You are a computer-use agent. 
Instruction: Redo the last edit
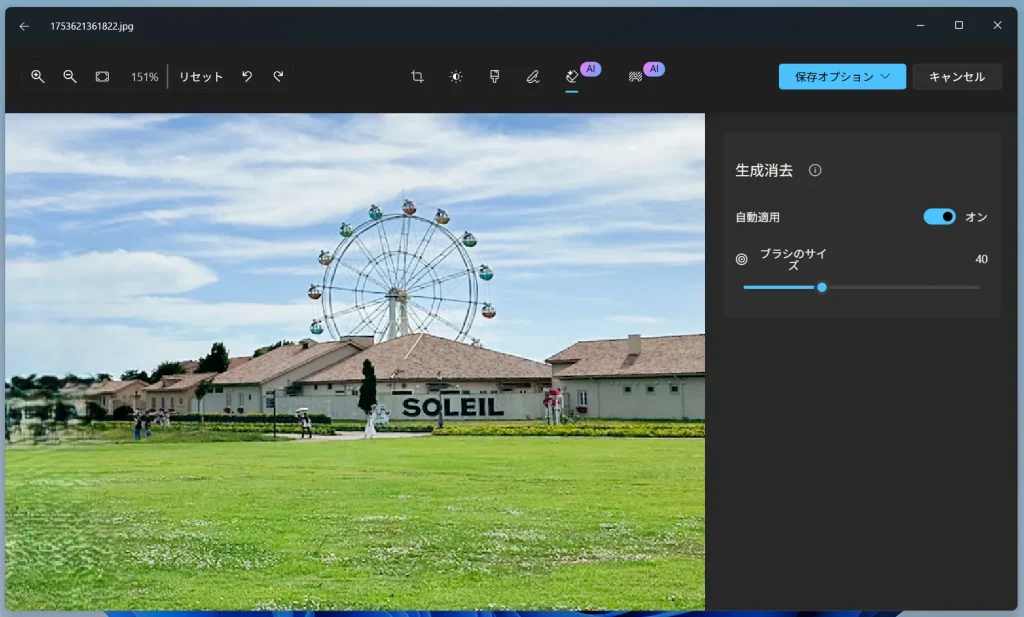278,76
